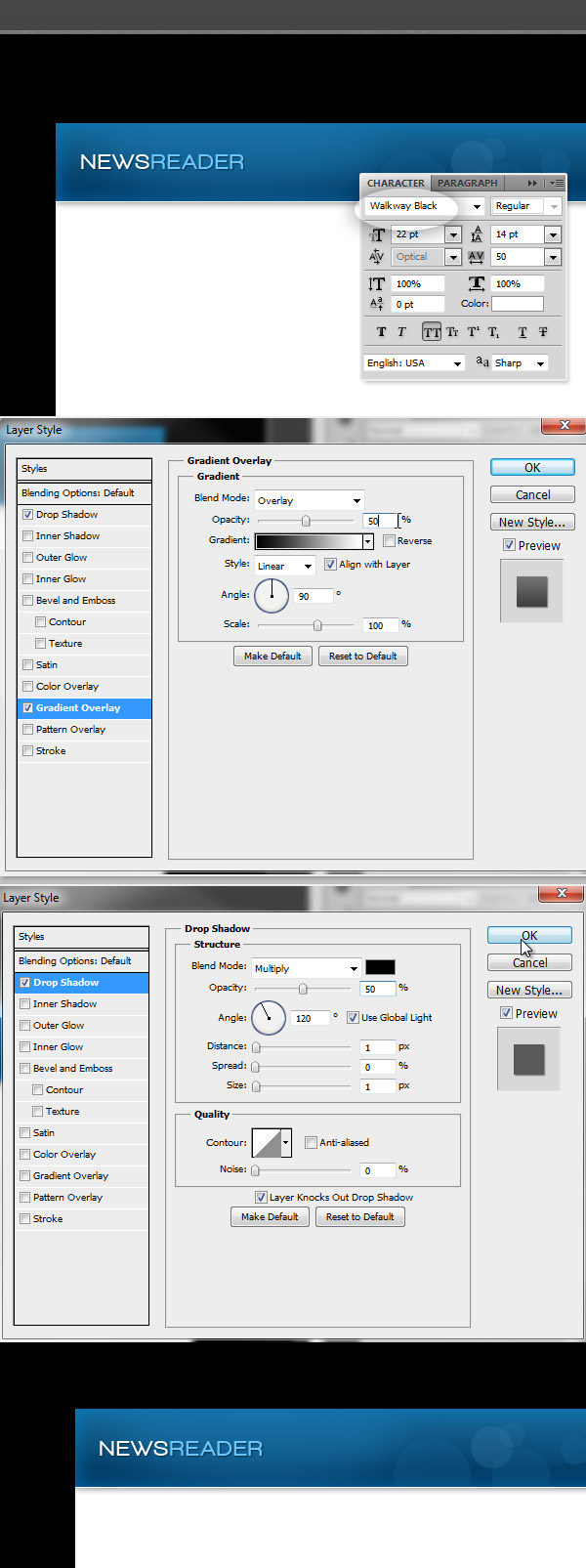Click the anti-aliasing aa icon
The image size is (586, 1568).
(482, 361)
